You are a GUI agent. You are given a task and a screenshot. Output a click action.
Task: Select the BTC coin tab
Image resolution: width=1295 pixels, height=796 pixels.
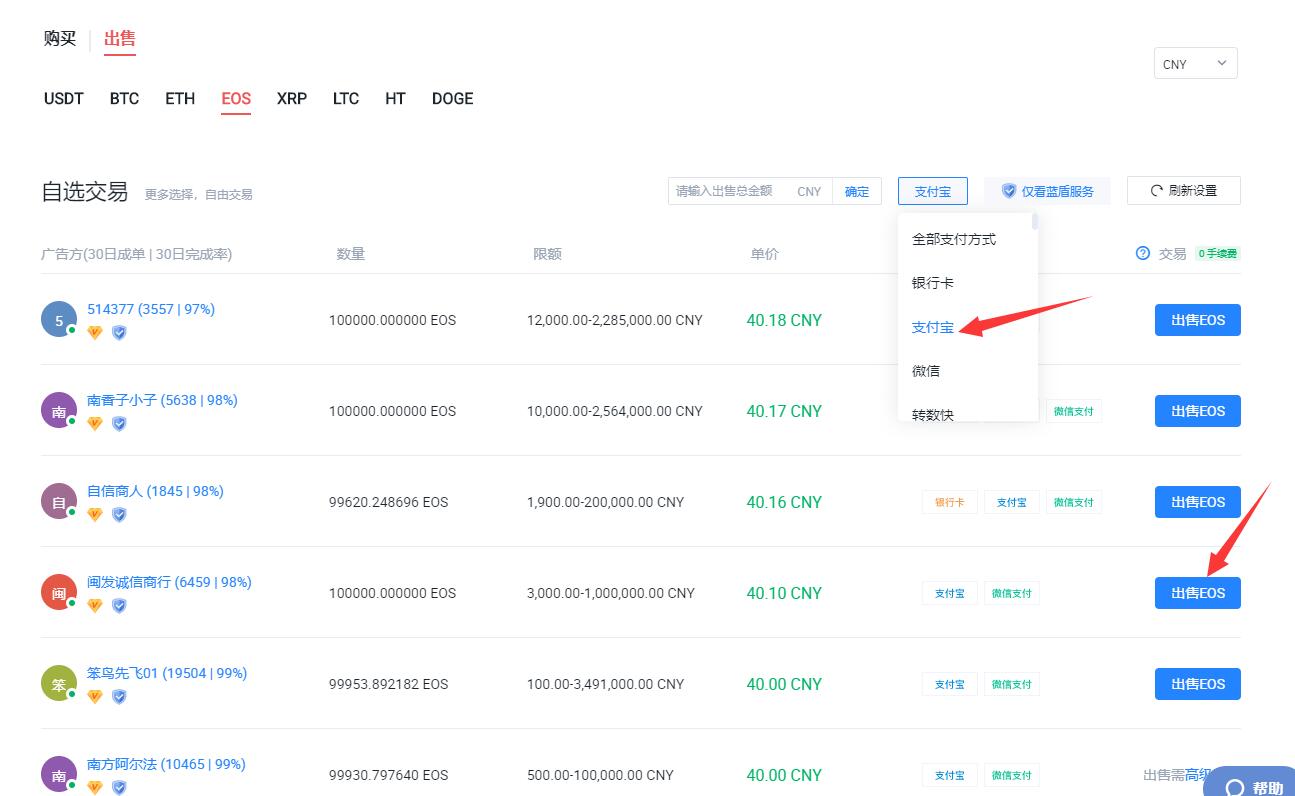[124, 98]
